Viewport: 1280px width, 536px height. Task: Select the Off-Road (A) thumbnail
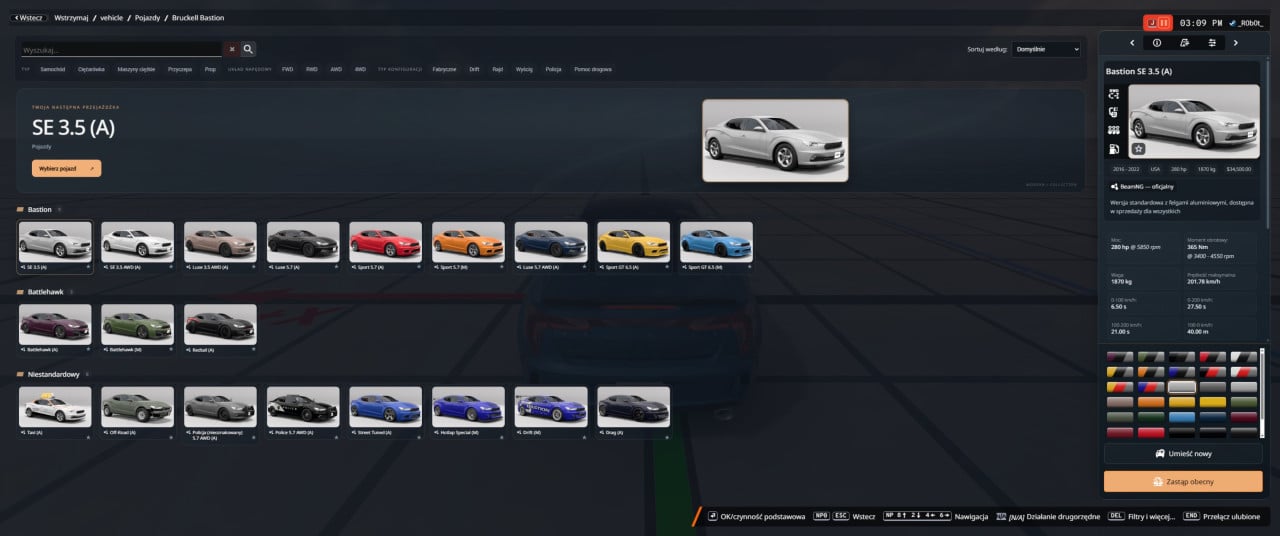137,406
